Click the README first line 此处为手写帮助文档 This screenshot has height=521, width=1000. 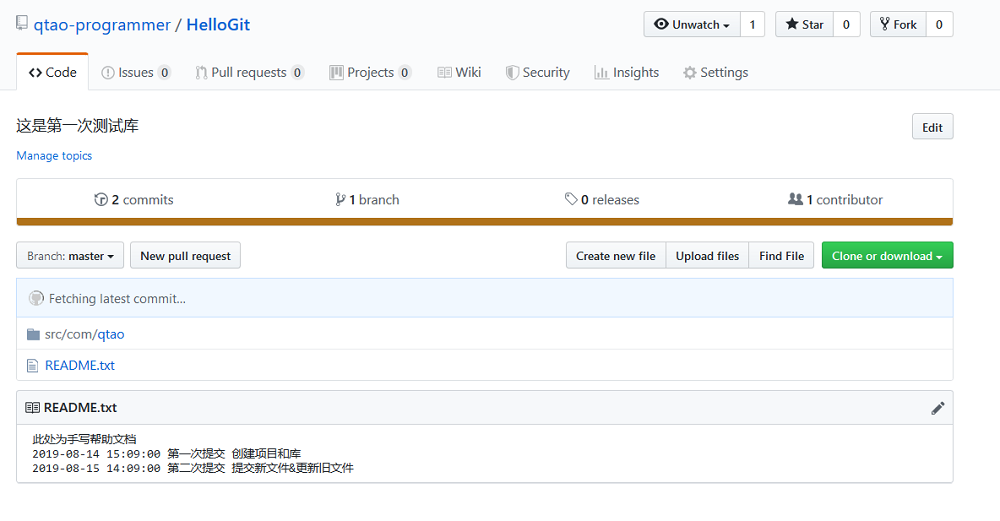[x=84, y=439]
